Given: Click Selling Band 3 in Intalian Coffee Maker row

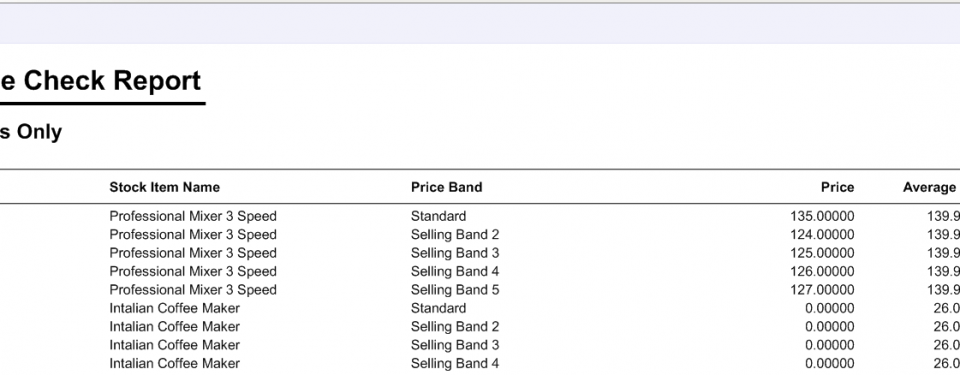Looking at the screenshot, I should 455,345.
